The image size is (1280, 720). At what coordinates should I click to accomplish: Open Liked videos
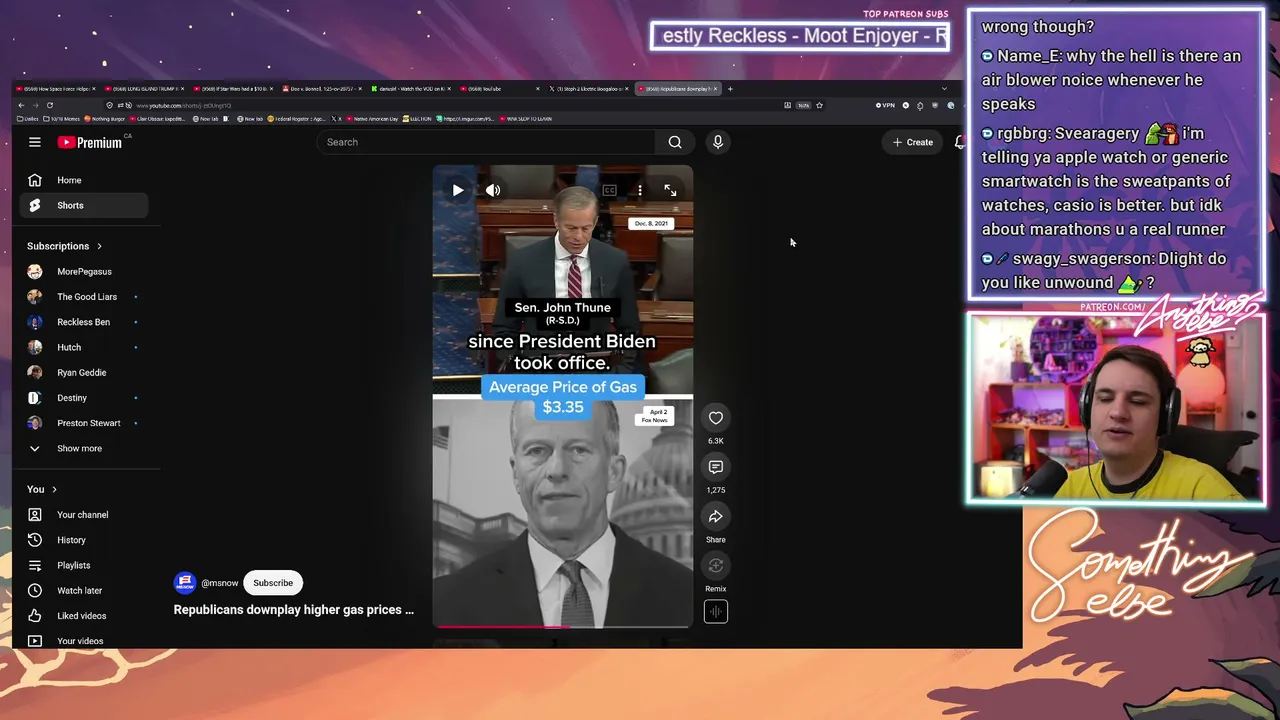[x=84, y=616]
